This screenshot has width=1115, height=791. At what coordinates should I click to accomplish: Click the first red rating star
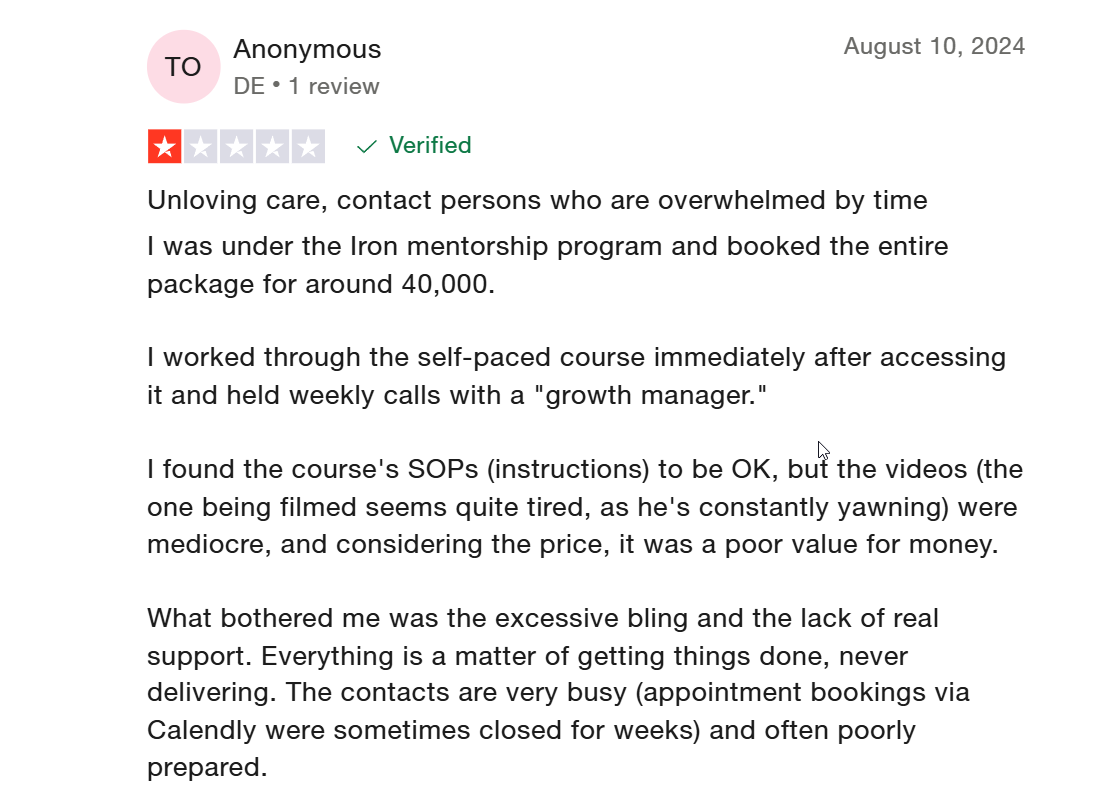click(165, 147)
